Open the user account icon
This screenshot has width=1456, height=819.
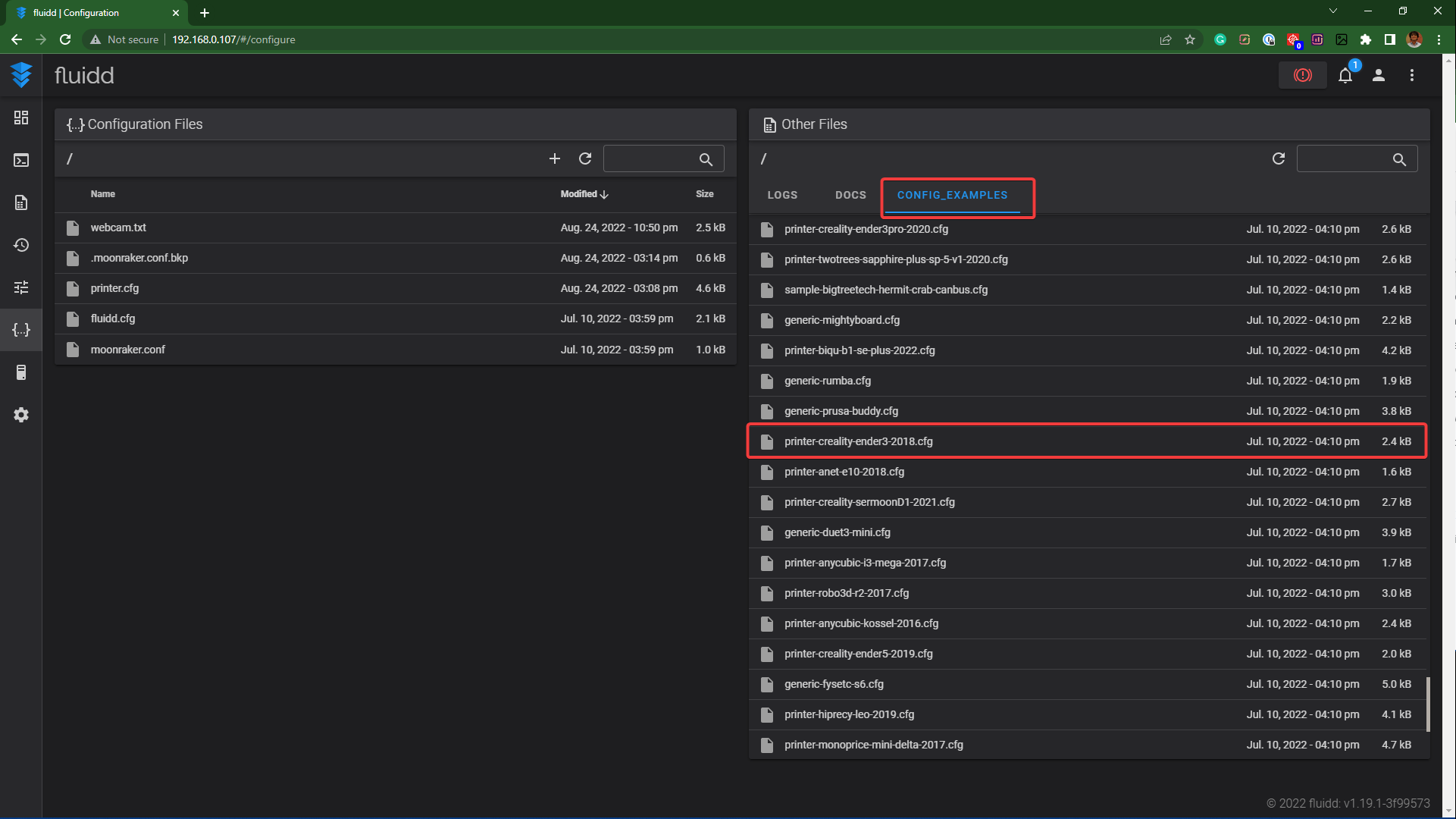[1379, 75]
